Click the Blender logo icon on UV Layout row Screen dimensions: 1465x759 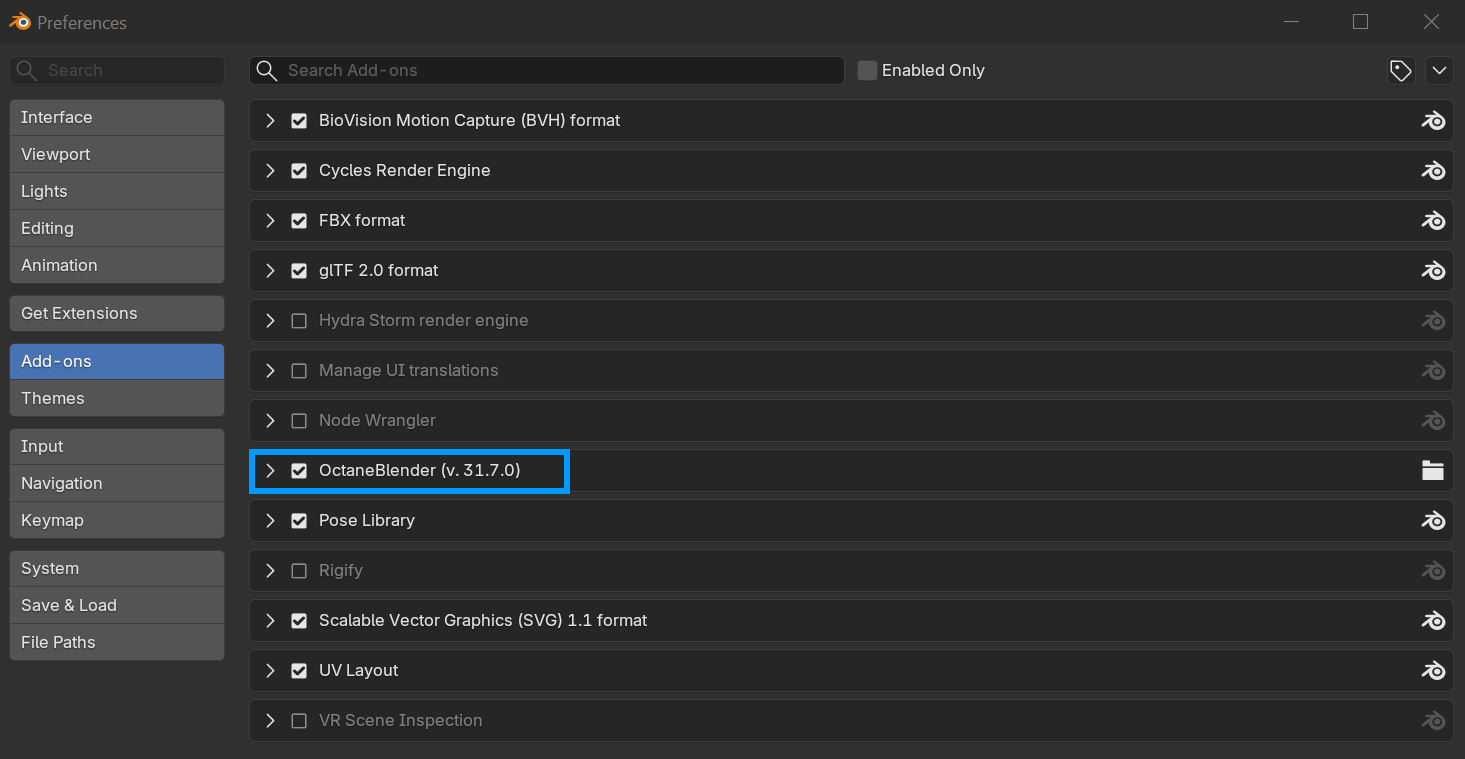tap(1433, 670)
